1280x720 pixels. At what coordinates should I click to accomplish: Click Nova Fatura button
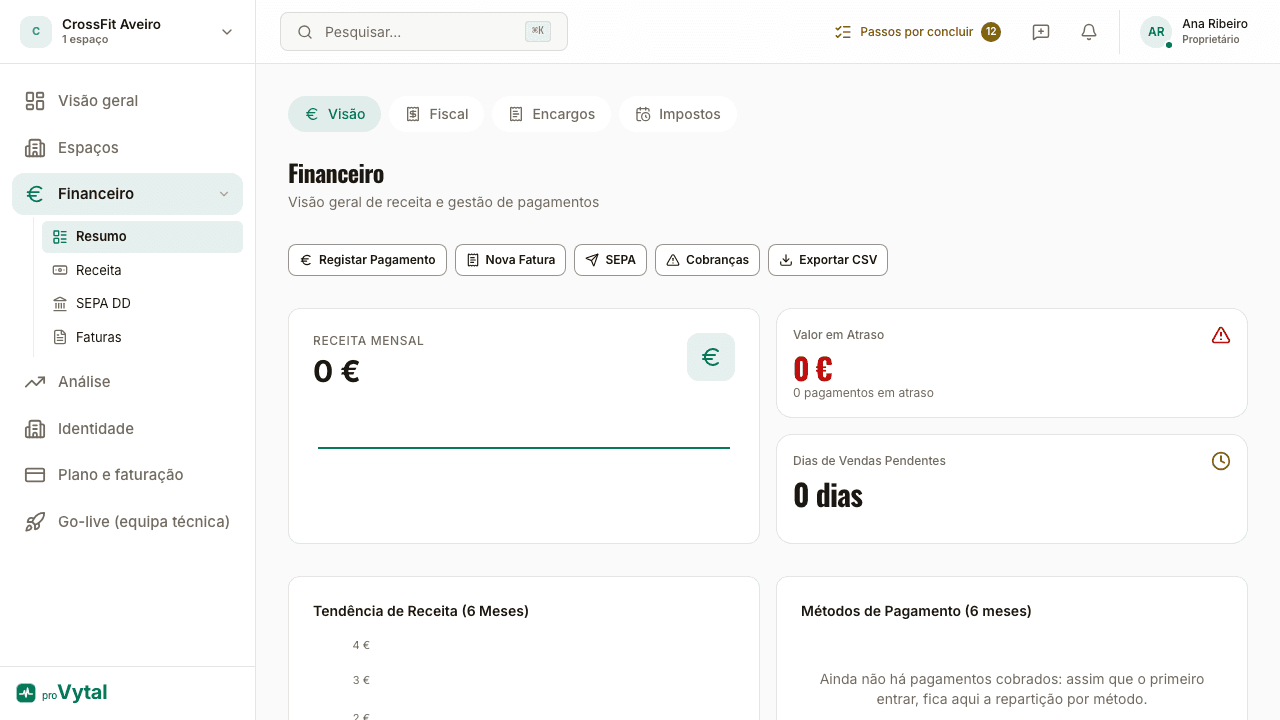click(510, 260)
